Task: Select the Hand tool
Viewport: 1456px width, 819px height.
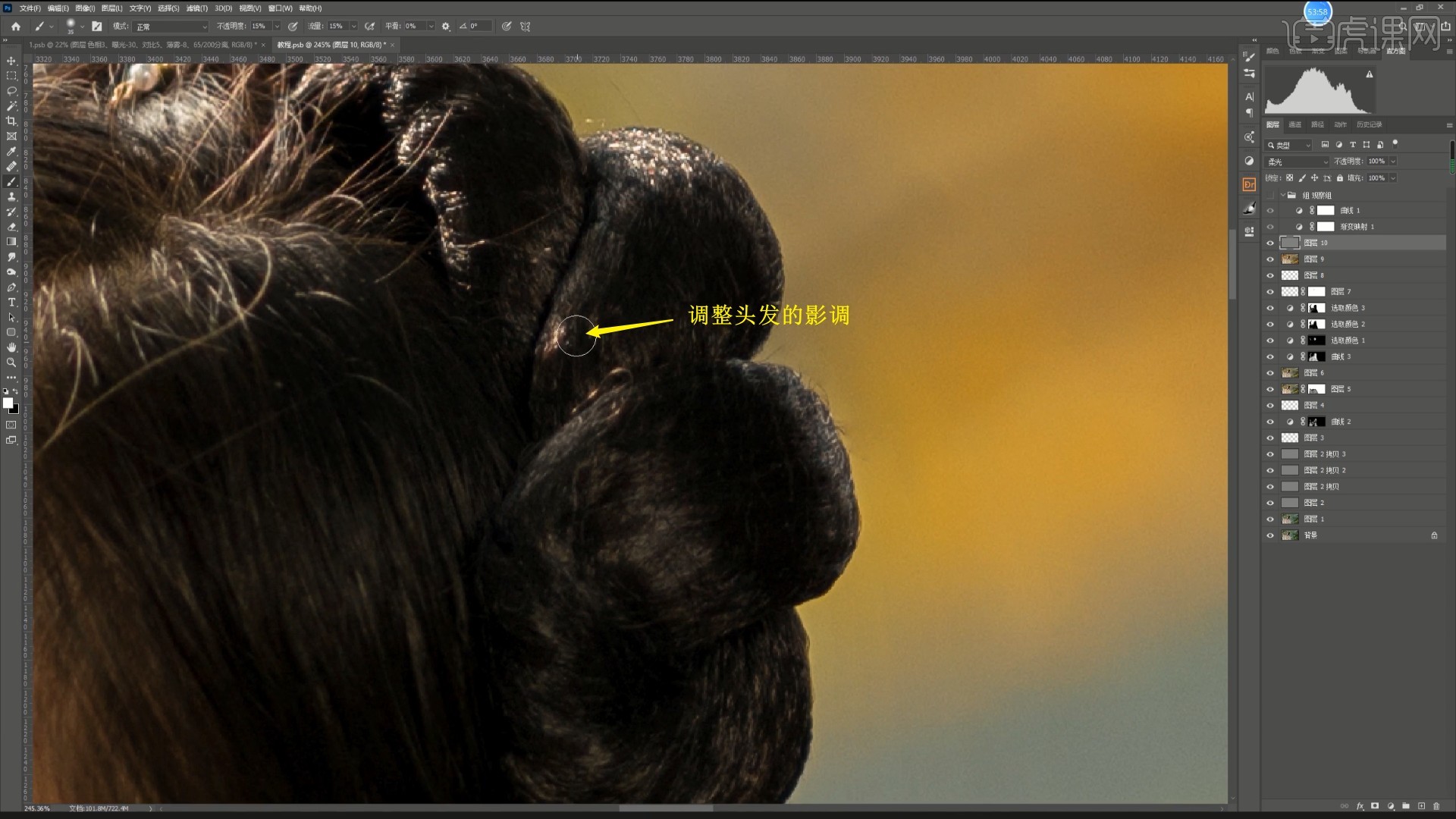Action: click(11, 347)
